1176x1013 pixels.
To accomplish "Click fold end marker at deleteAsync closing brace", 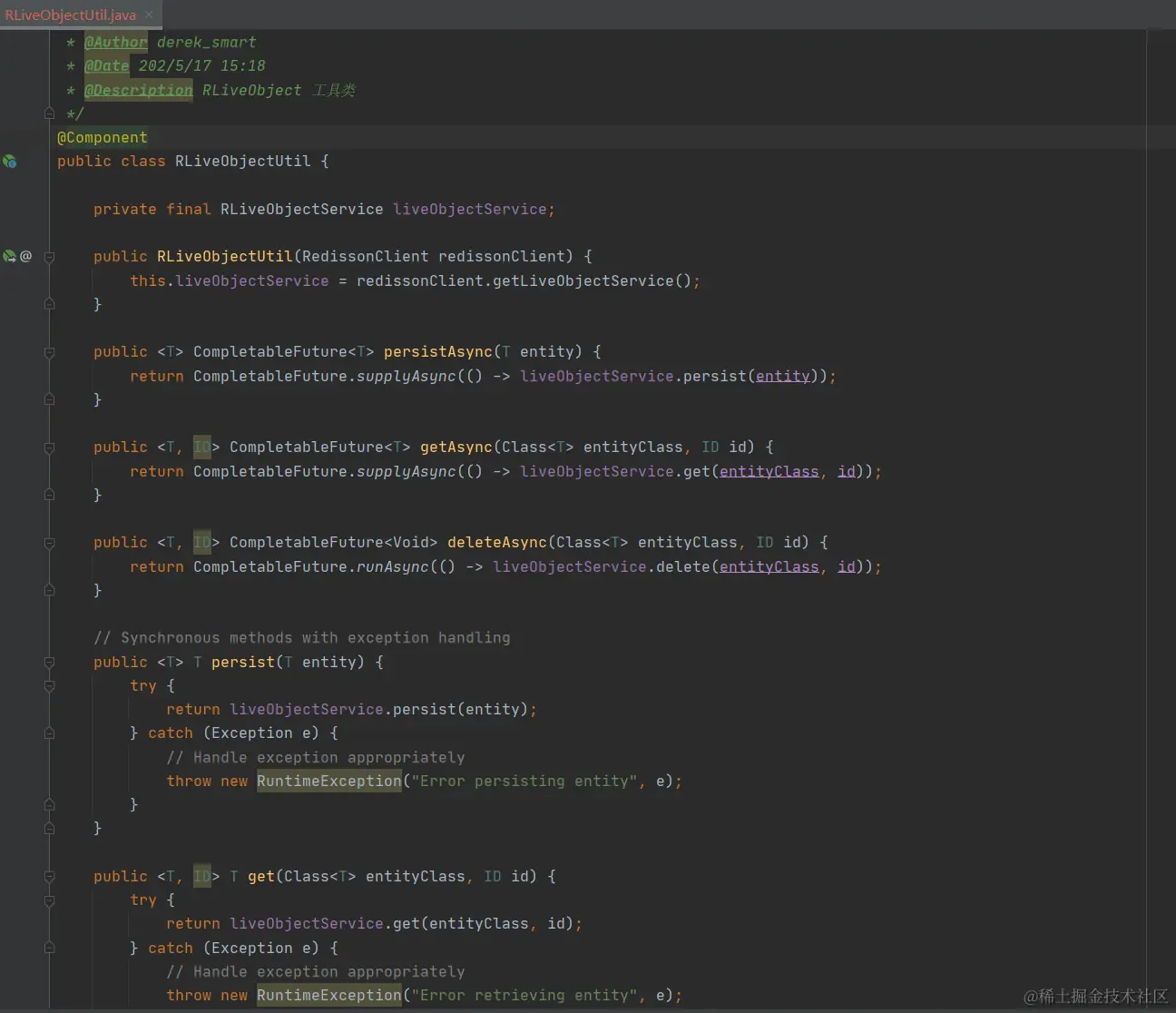I will pos(49,590).
